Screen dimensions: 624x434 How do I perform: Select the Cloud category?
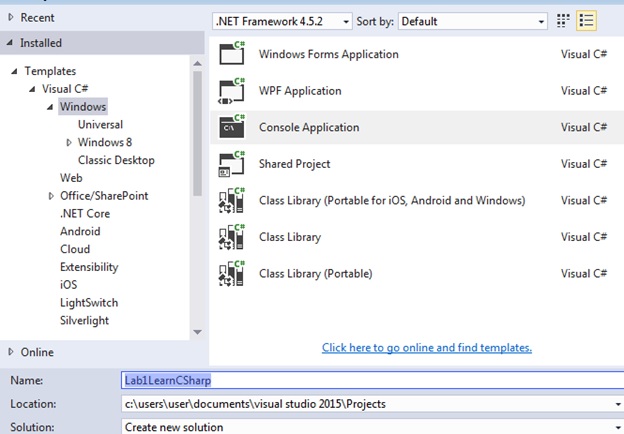[x=75, y=249]
